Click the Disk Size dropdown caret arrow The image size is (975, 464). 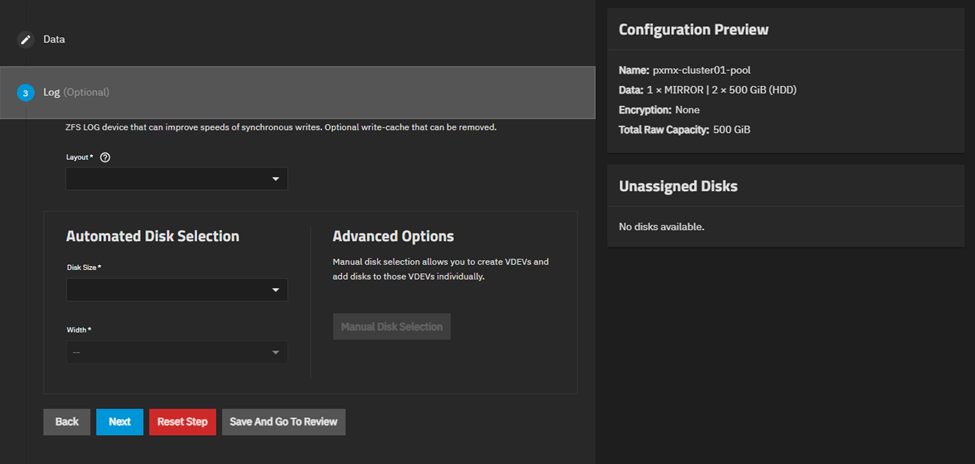coord(276,290)
